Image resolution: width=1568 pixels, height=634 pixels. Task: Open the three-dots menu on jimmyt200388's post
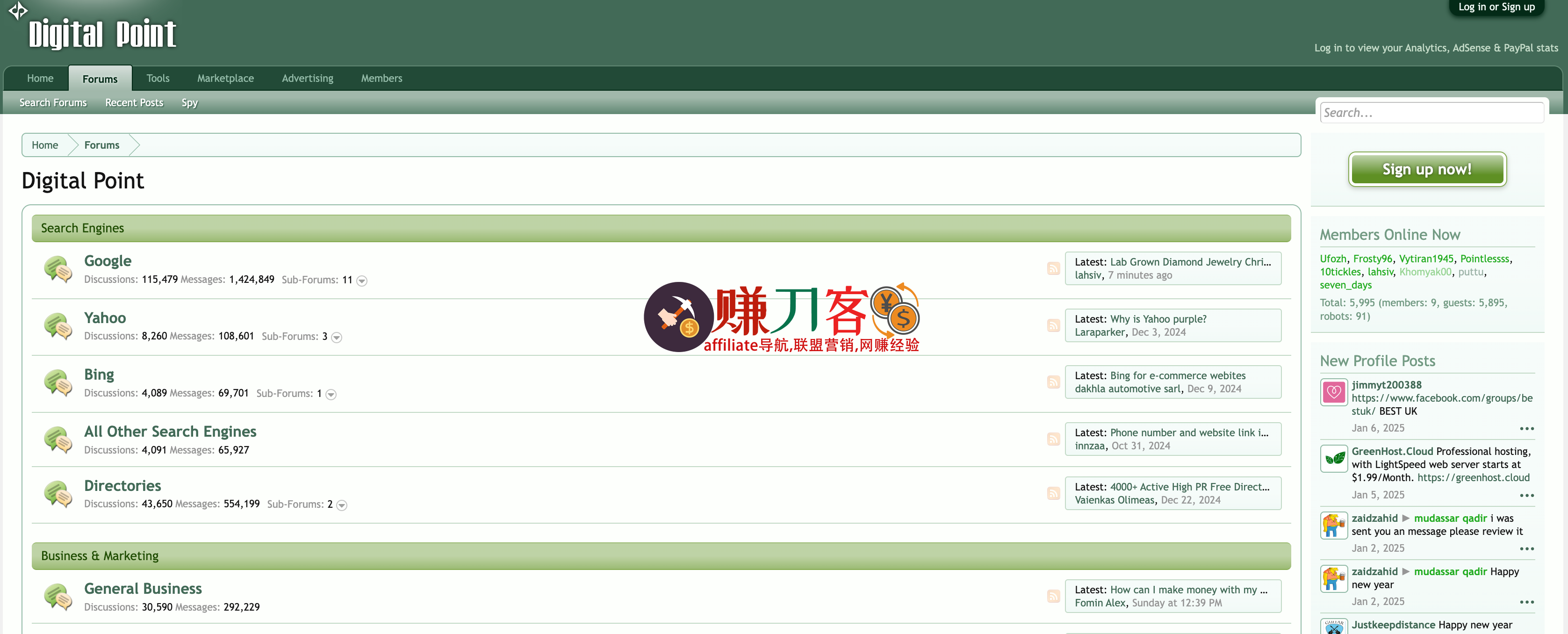(x=1526, y=429)
